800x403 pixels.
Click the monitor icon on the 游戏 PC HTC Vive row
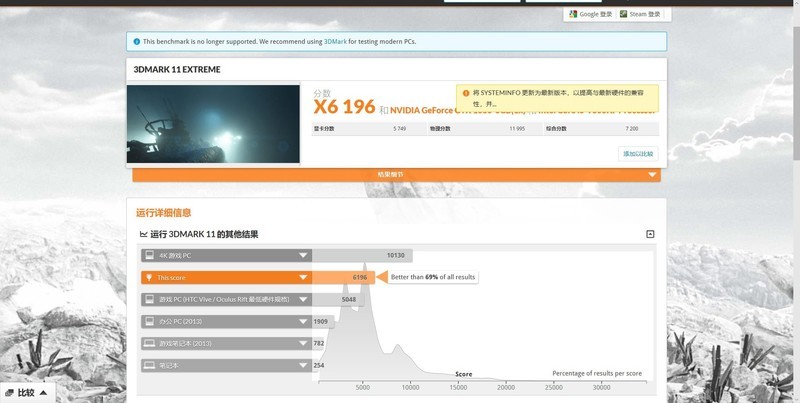click(149, 299)
